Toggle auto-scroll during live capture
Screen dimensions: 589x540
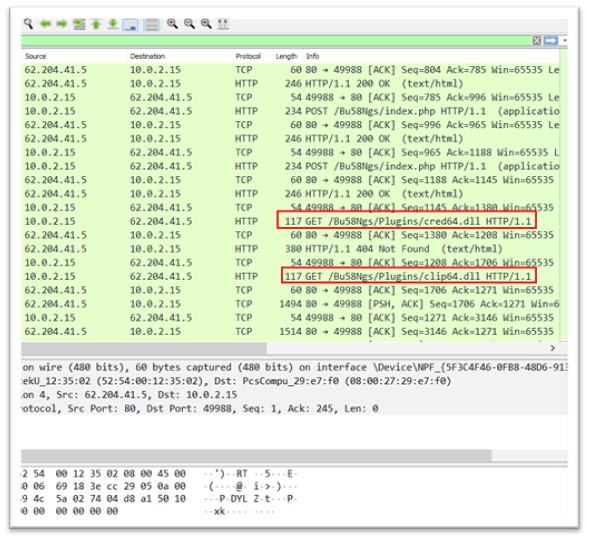coord(131,25)
